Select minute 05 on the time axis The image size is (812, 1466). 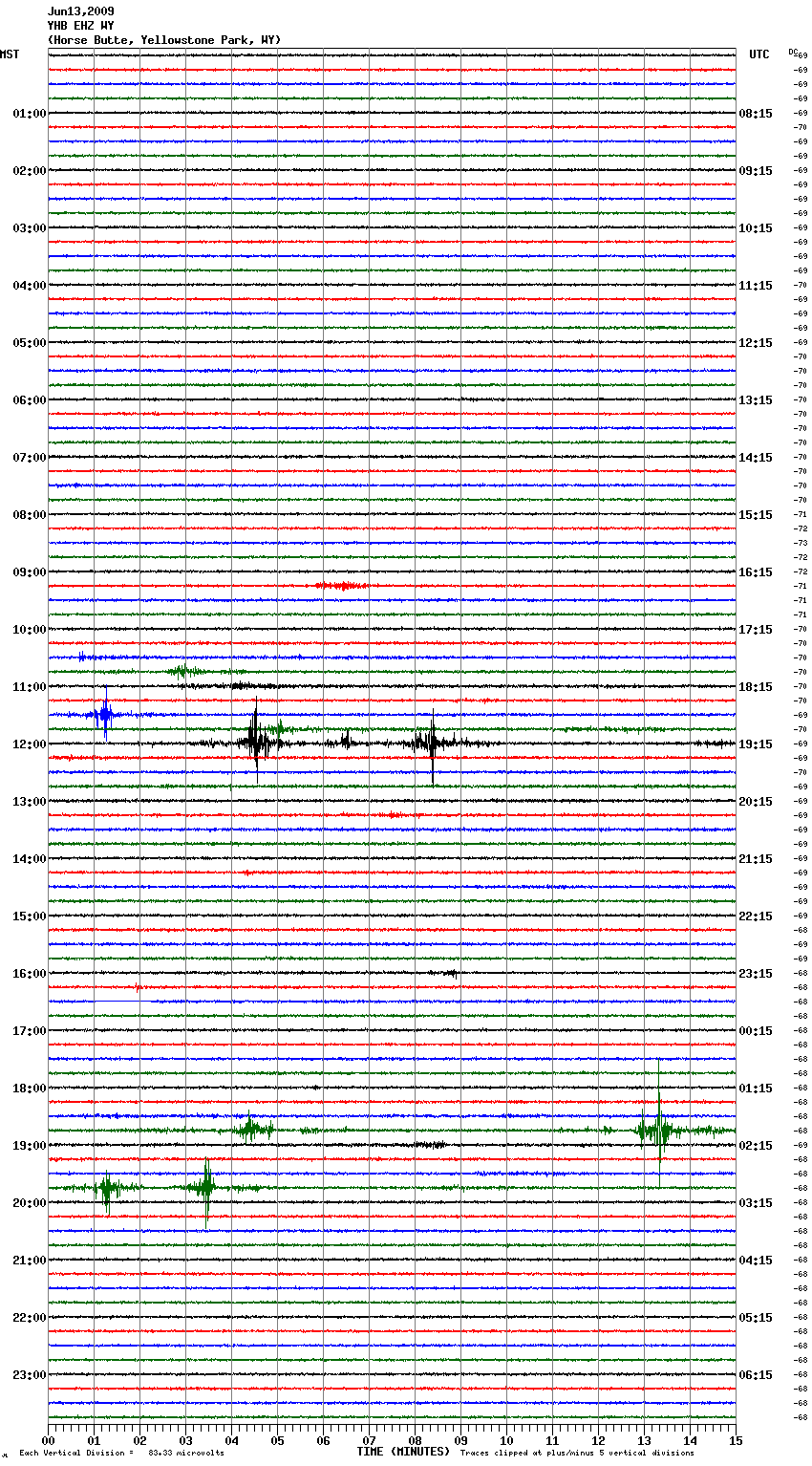(278, 1440)
